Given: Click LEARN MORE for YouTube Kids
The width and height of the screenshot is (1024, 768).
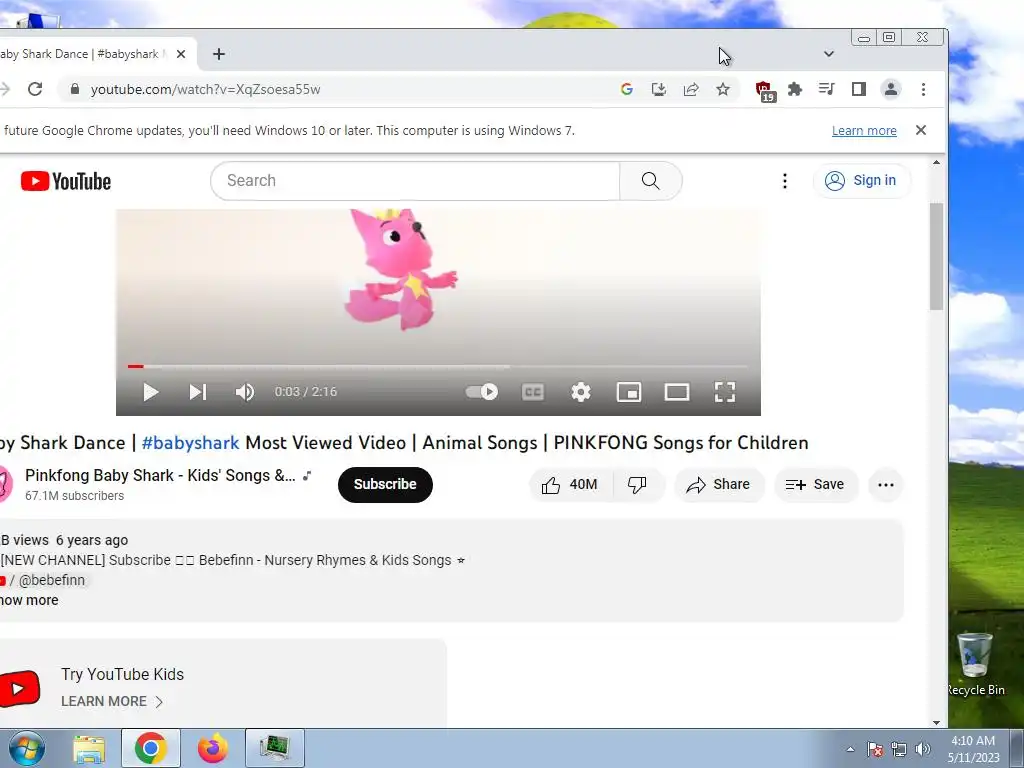Looking at the screenshot, I should point(112,701).
